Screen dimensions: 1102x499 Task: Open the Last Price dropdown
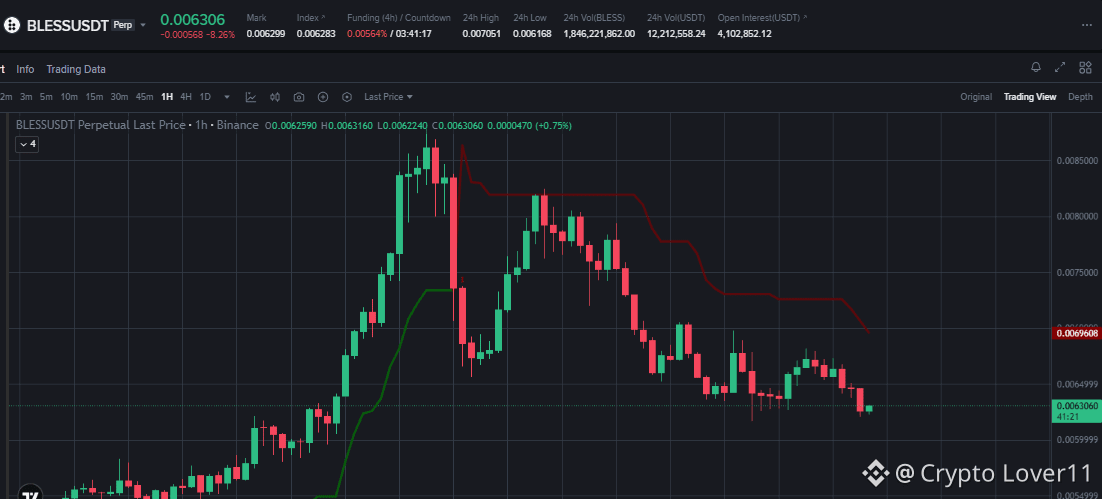388,97
